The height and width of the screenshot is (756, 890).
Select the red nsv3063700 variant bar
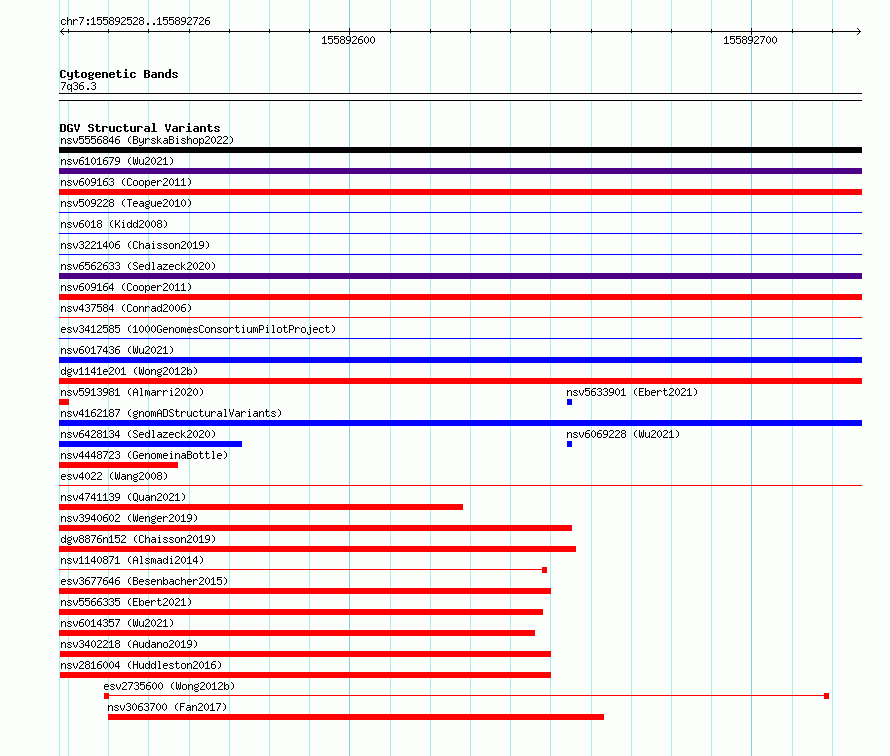coord(356,717)
